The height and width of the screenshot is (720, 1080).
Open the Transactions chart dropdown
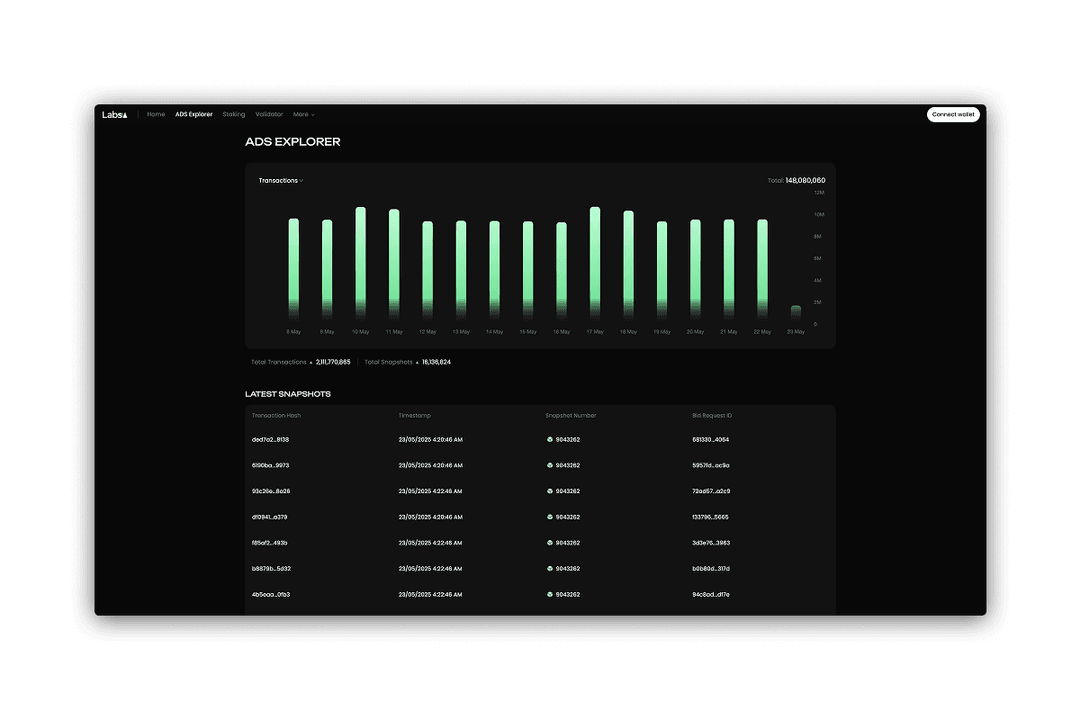tap(281, 181)
